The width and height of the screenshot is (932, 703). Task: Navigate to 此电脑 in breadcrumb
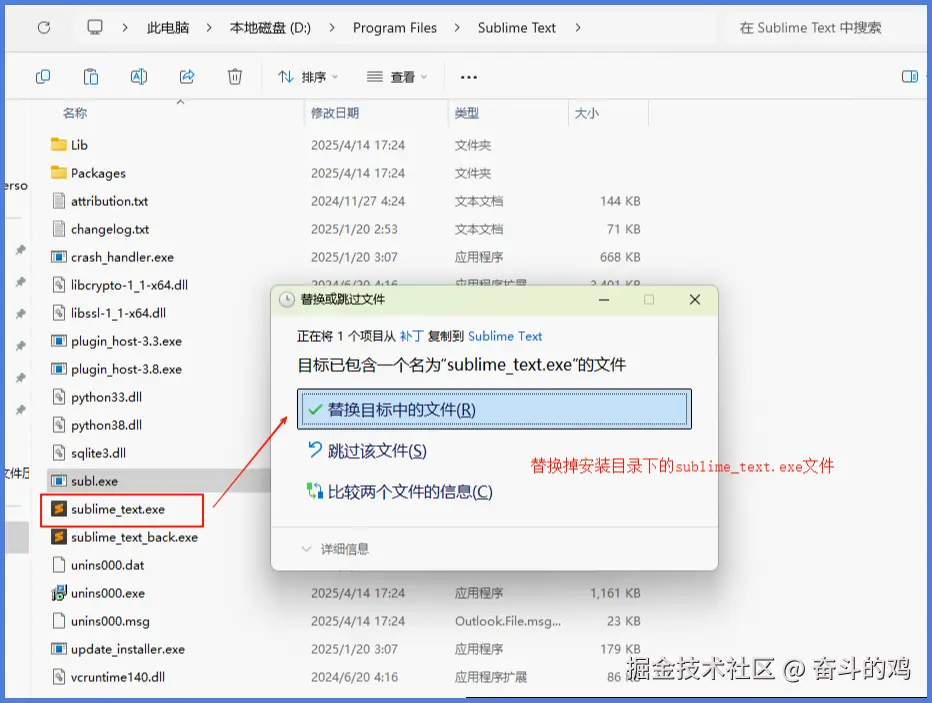click(168, 28)
